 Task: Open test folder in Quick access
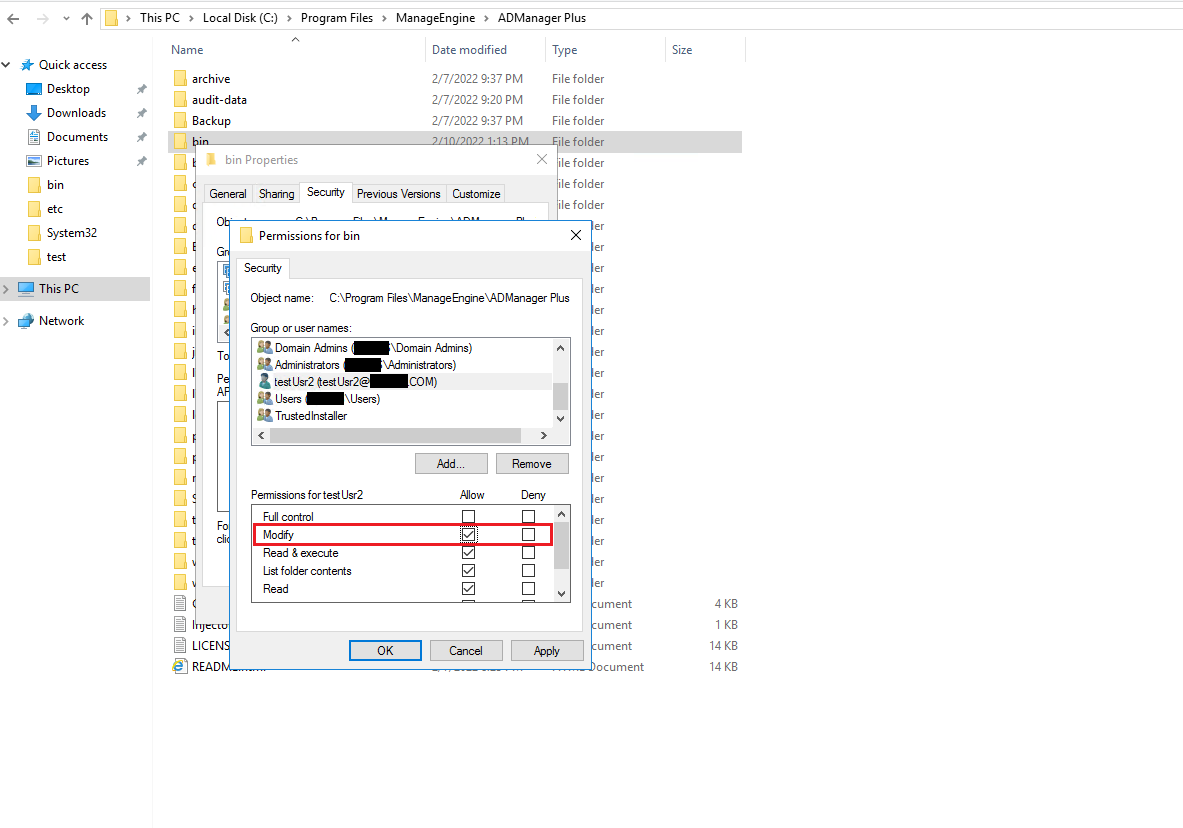[56, 257]
